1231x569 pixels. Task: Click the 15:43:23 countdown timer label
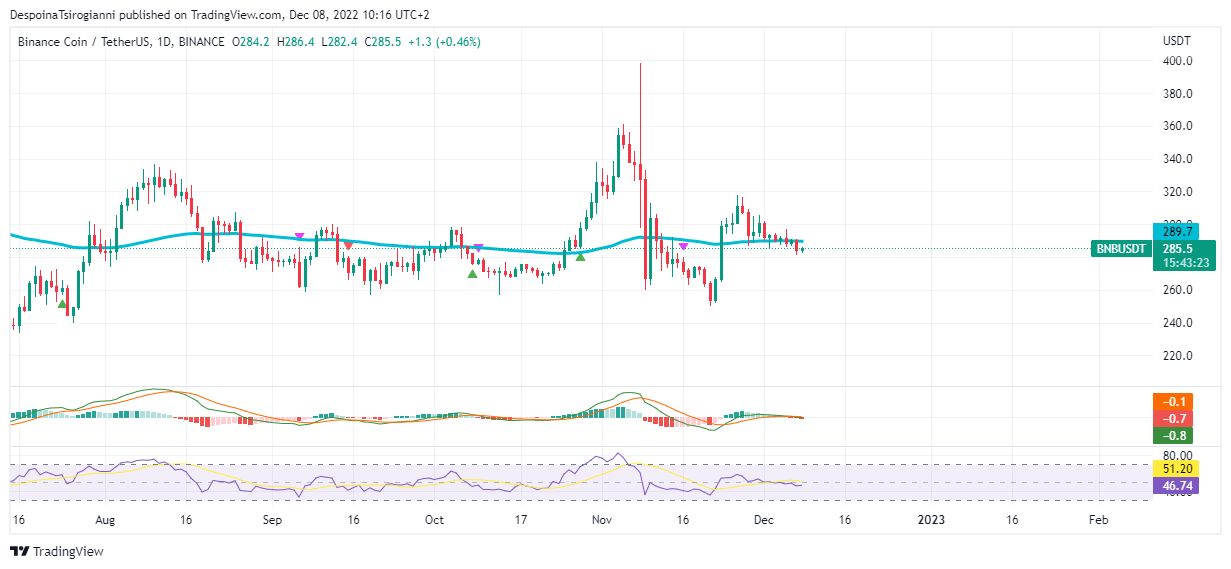[x=1181, y=263]
